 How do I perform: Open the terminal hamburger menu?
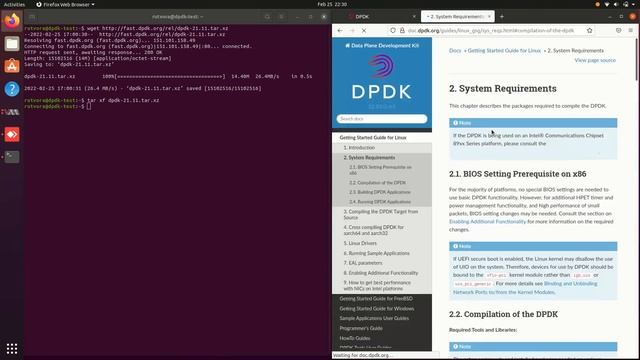point(281,17)
